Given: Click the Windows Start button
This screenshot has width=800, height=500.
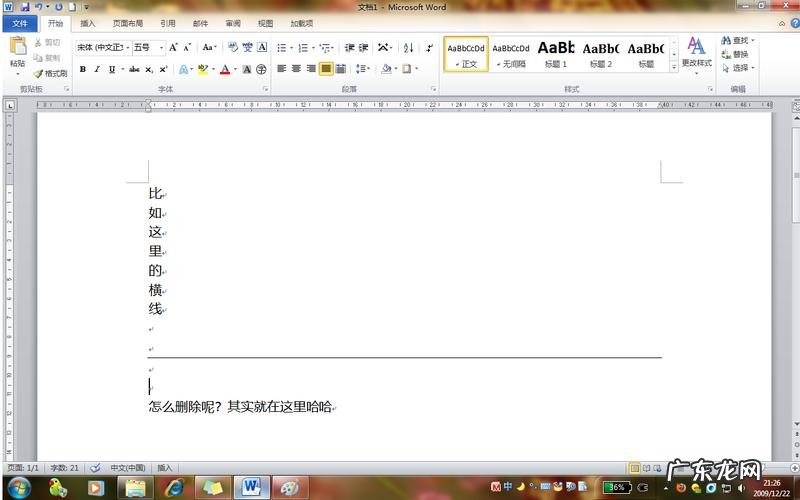Looking at the screenshot, I should 20,487.
